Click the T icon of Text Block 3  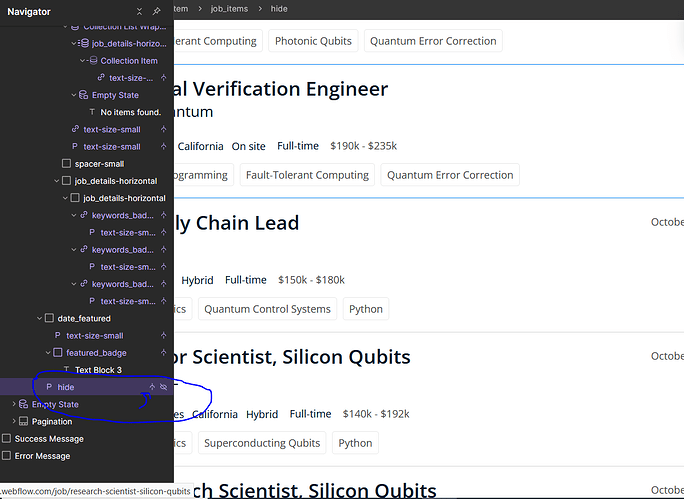pyautogui.click(x=66, y=369)
